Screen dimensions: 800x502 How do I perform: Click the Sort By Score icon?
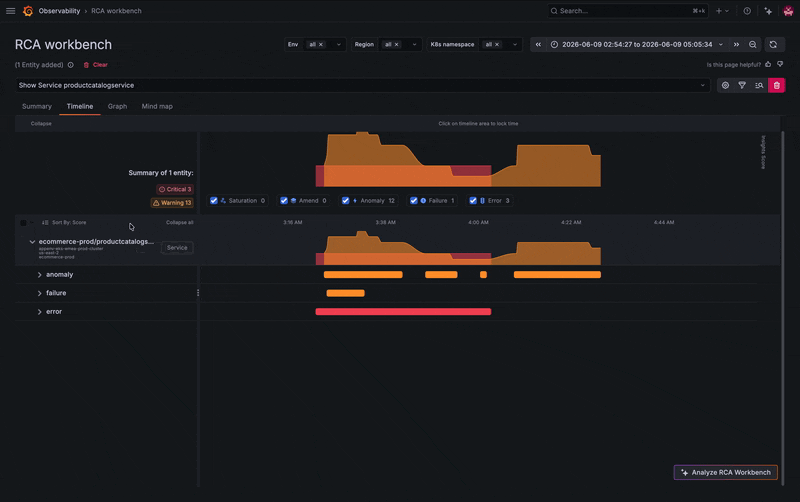(45, 222)
